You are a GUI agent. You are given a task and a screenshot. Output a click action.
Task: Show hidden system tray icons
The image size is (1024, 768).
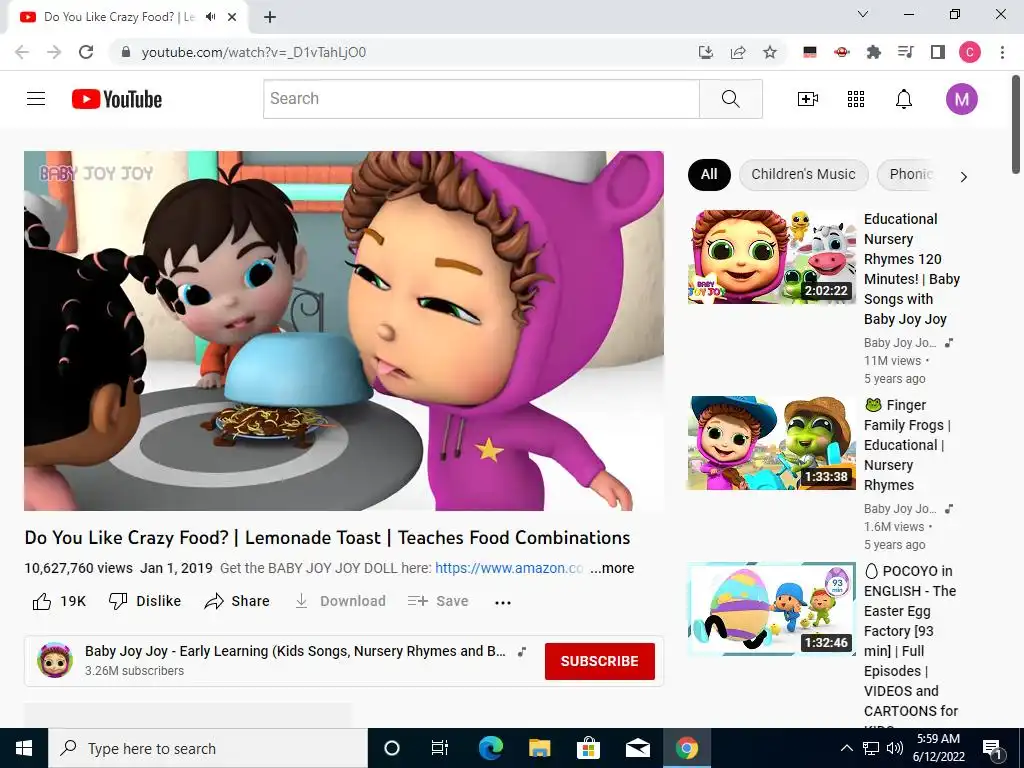click(x=846, y=748)
